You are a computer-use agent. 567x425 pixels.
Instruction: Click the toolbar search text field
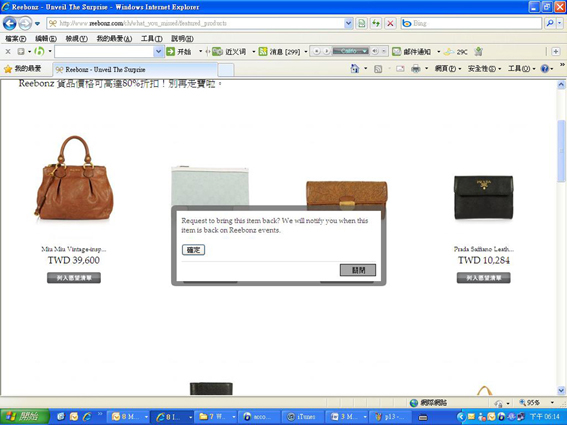[x=104, y=52]
